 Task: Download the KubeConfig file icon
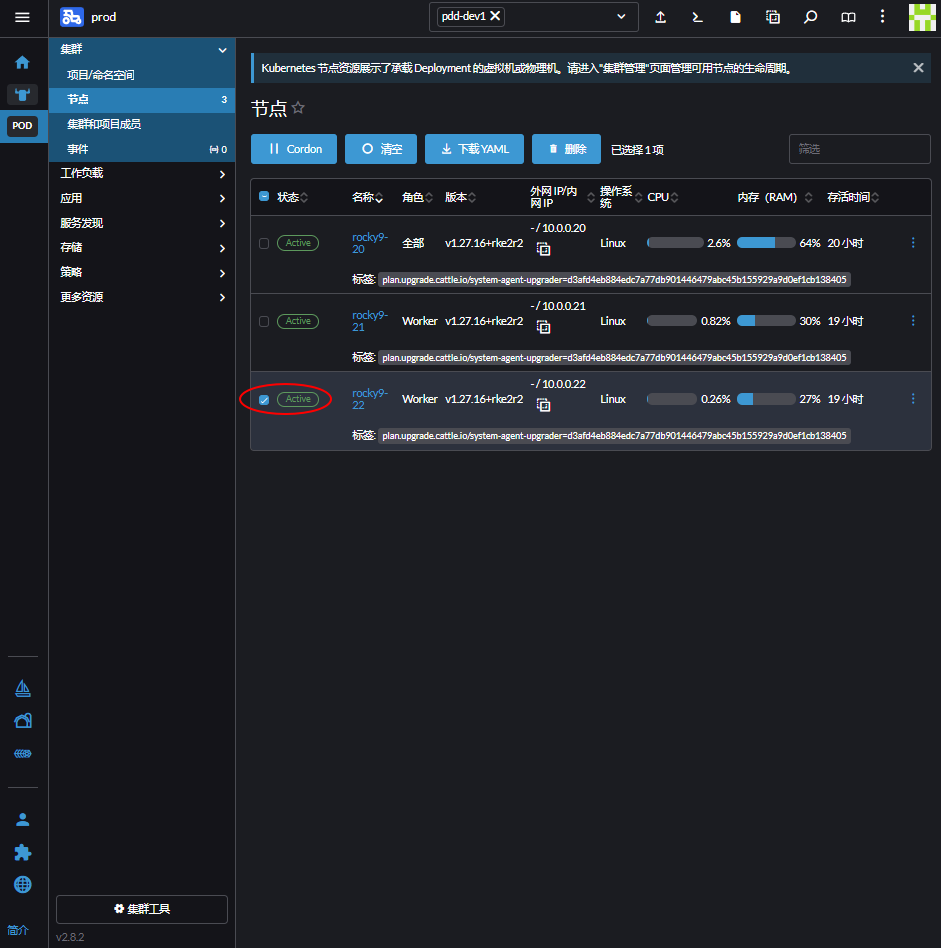click(x=735, y=17)
